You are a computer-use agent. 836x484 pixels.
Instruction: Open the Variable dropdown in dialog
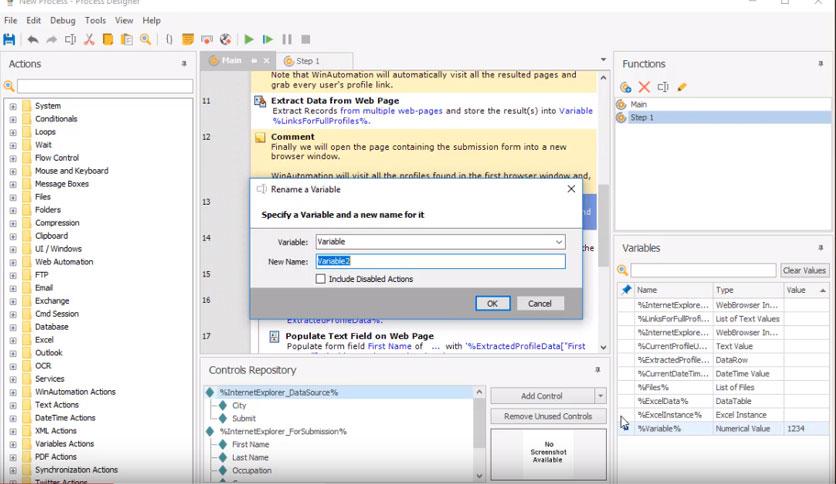(558, 242)
